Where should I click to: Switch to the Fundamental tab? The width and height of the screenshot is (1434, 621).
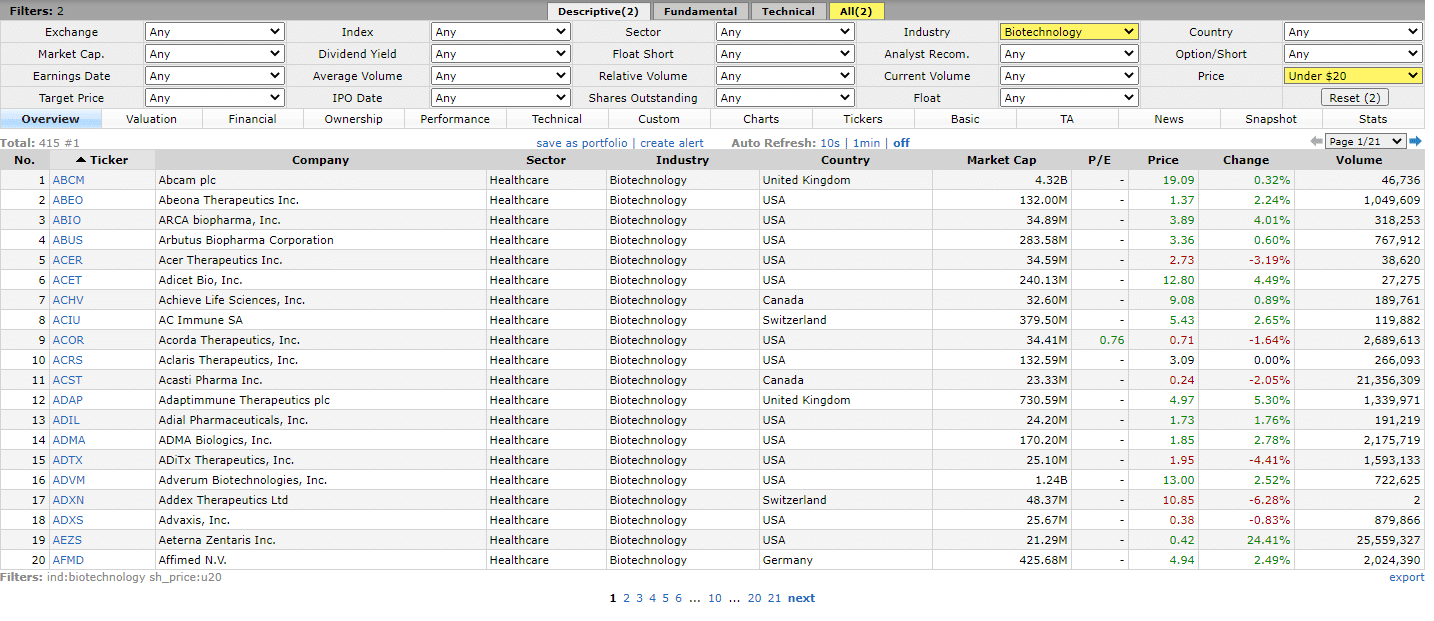pos(701,11)
